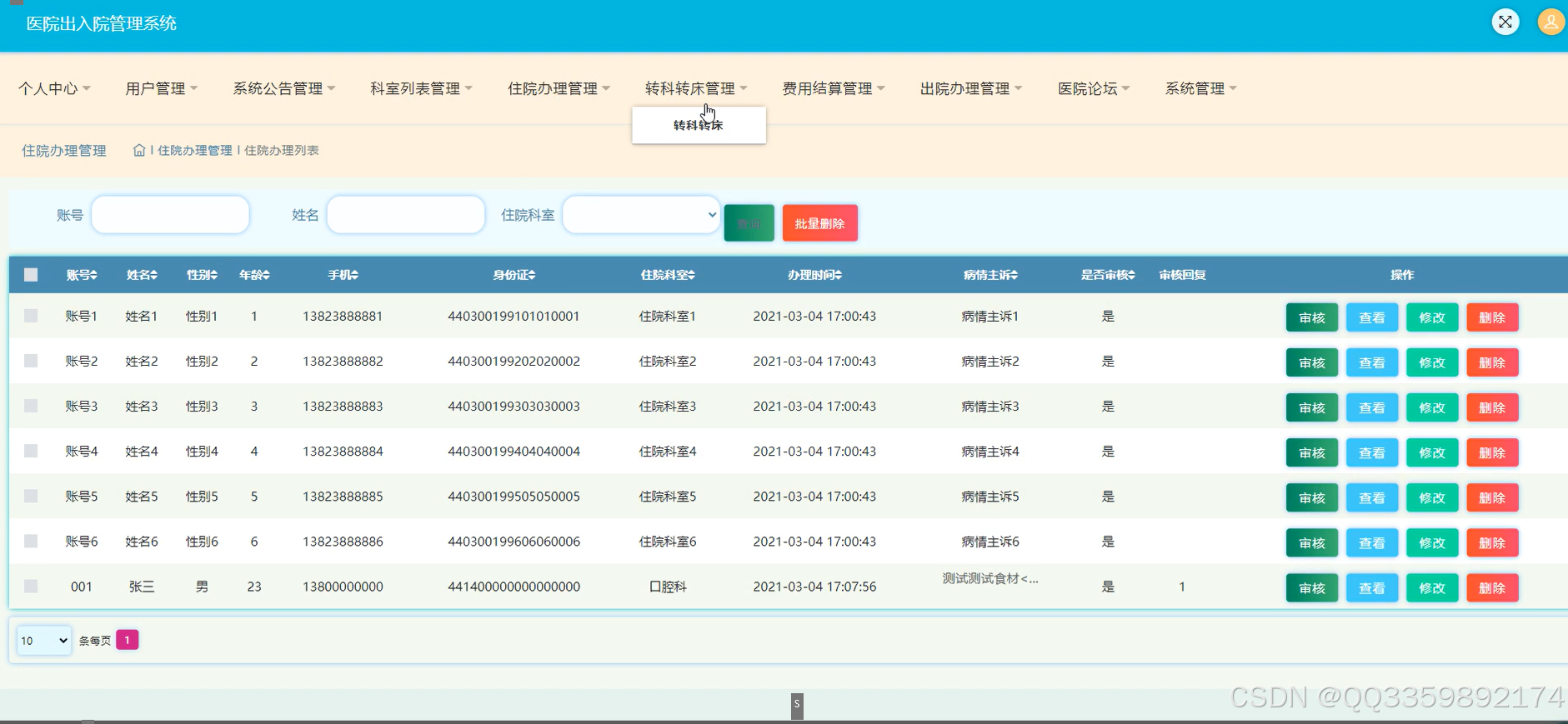Viewport: 1568px width, 724px height.
Task: Click 审核 button for 001 张三 row
Action: click(x=1312, y=587)
